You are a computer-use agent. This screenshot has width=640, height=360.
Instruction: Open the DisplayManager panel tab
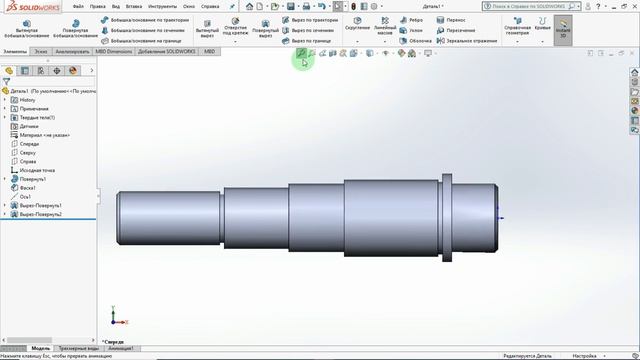tap(73, 71)
